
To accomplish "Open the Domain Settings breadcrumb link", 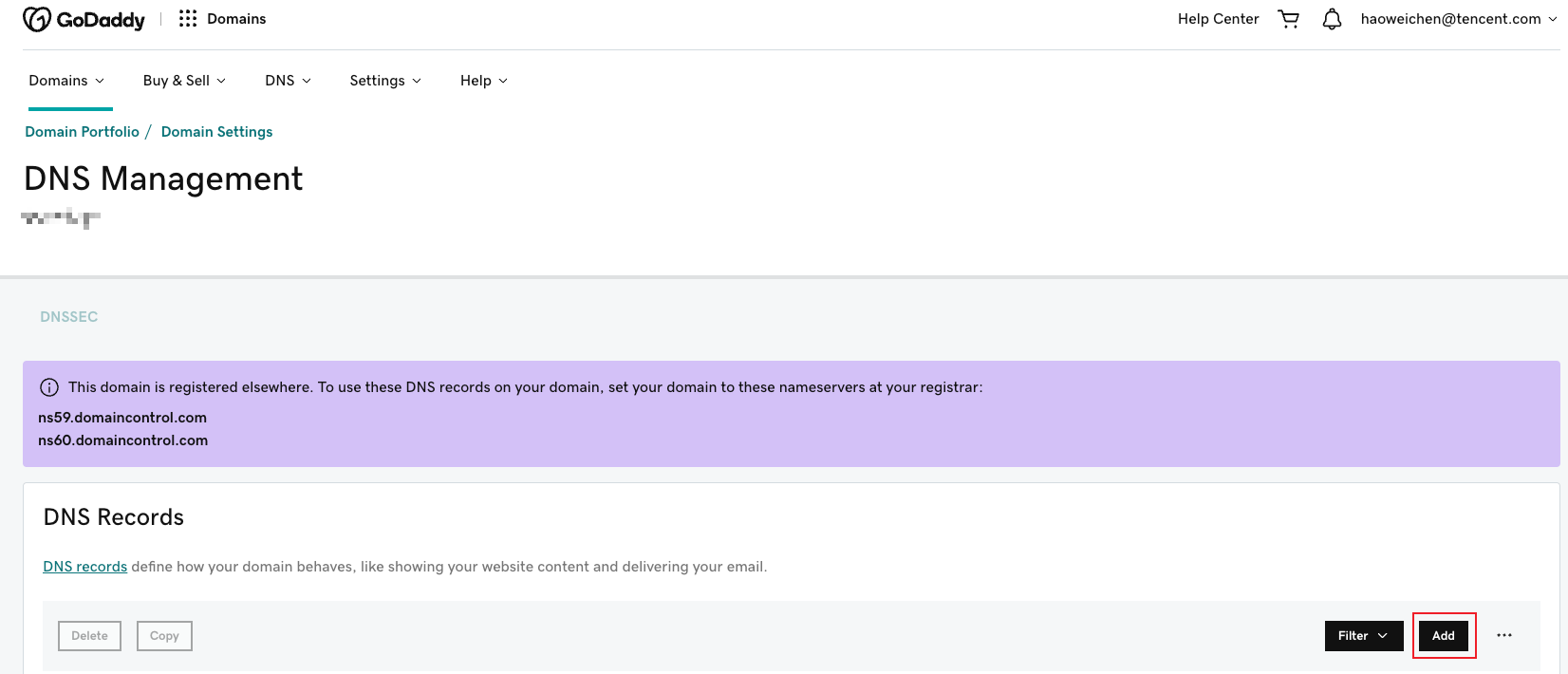I will tap(216, 132).
